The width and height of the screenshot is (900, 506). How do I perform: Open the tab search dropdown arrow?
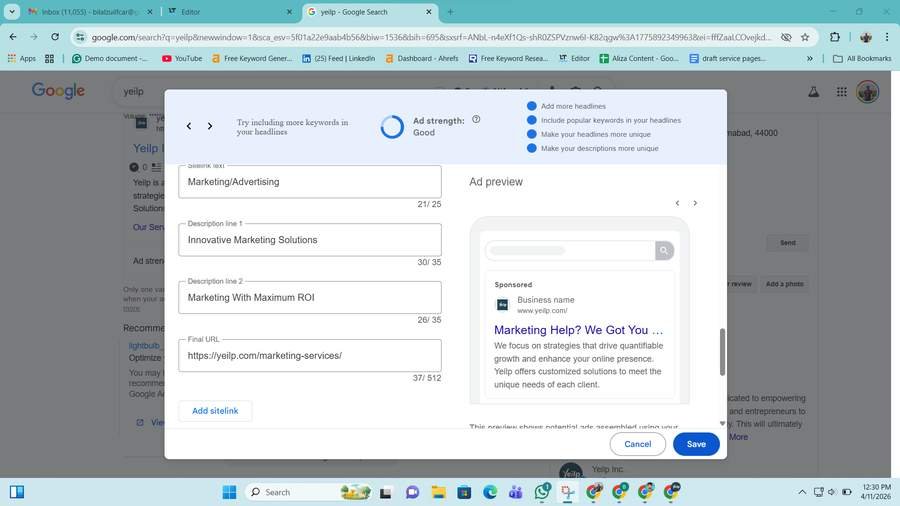tap(11, 11)
